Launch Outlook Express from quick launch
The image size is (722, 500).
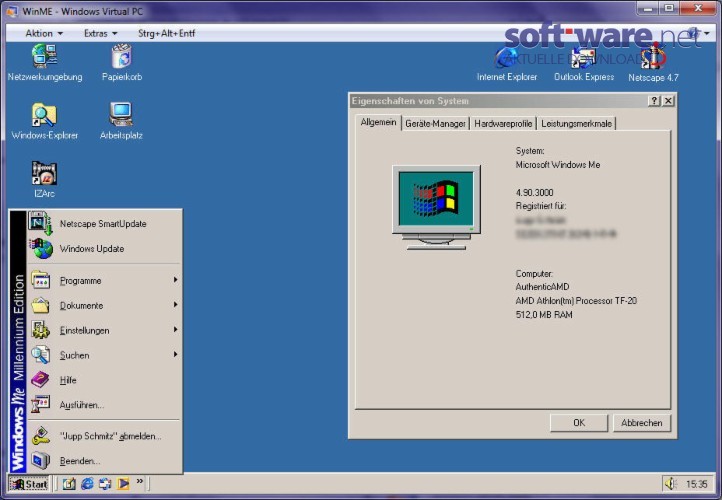pos(105,484)
